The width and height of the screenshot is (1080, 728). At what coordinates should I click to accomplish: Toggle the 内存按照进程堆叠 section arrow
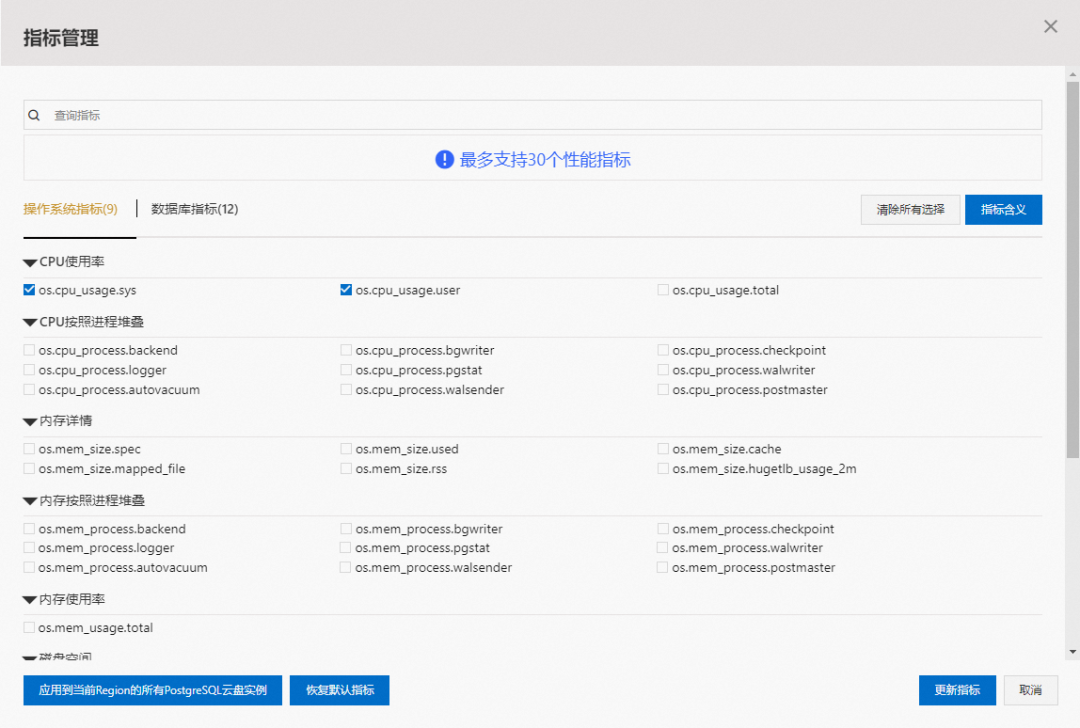point(30,500)
